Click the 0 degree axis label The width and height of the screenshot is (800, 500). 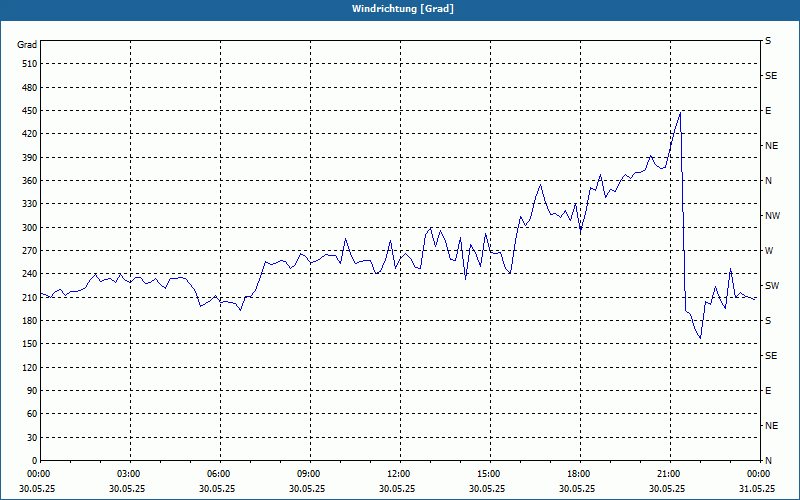[34, 461]
